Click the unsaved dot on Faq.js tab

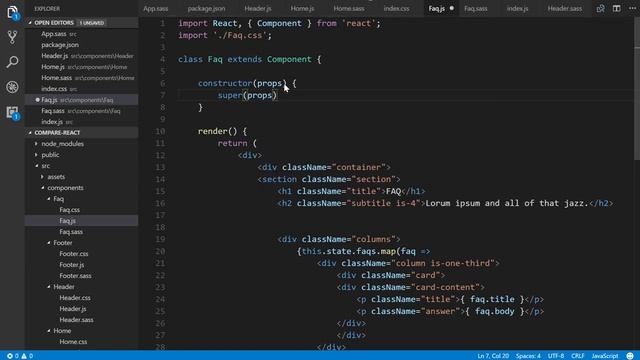pyautogui.click(x=452, y=8)
